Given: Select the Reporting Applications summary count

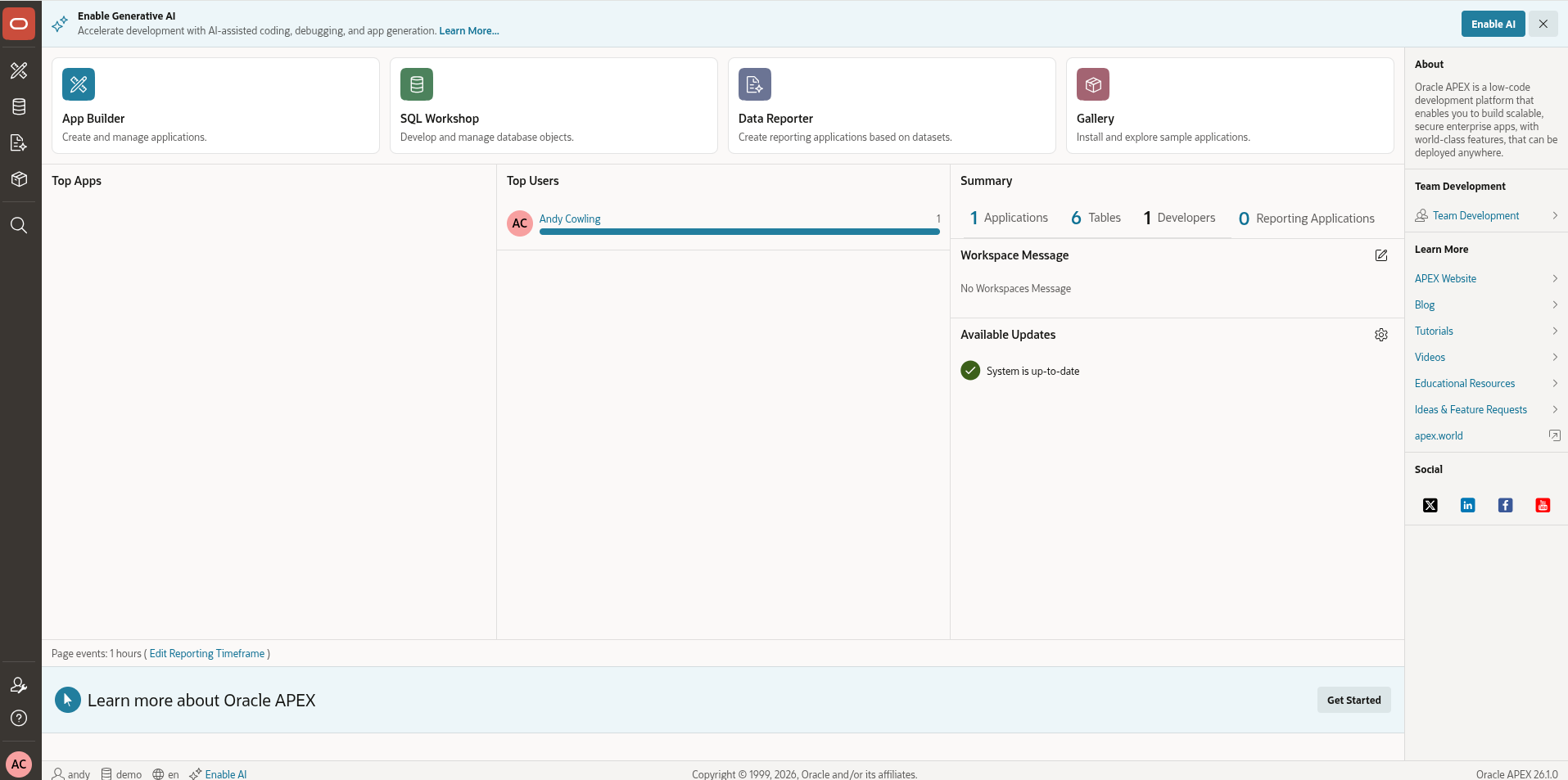Looking at the screenshot, I should [1306, 219].
